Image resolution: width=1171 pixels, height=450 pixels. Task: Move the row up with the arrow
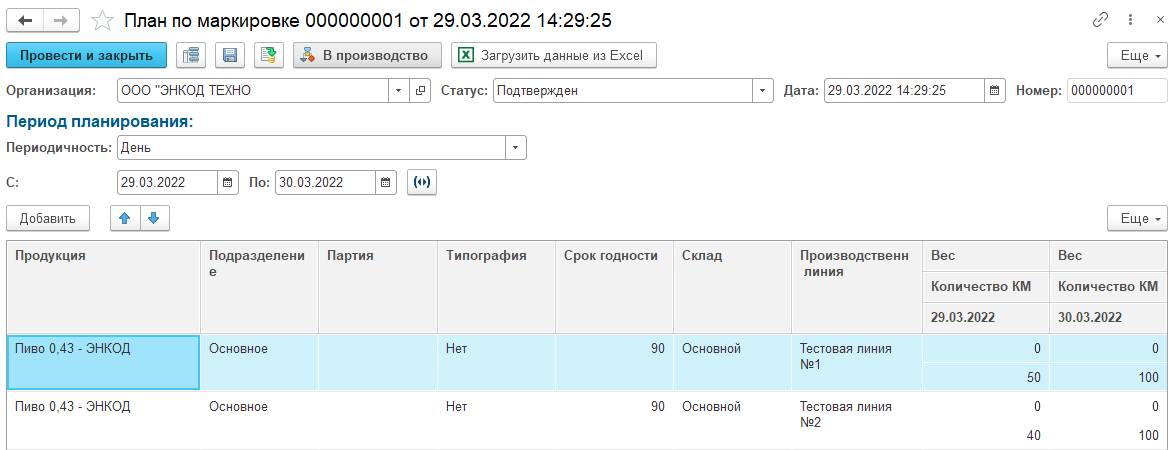(x=125, y=218)
